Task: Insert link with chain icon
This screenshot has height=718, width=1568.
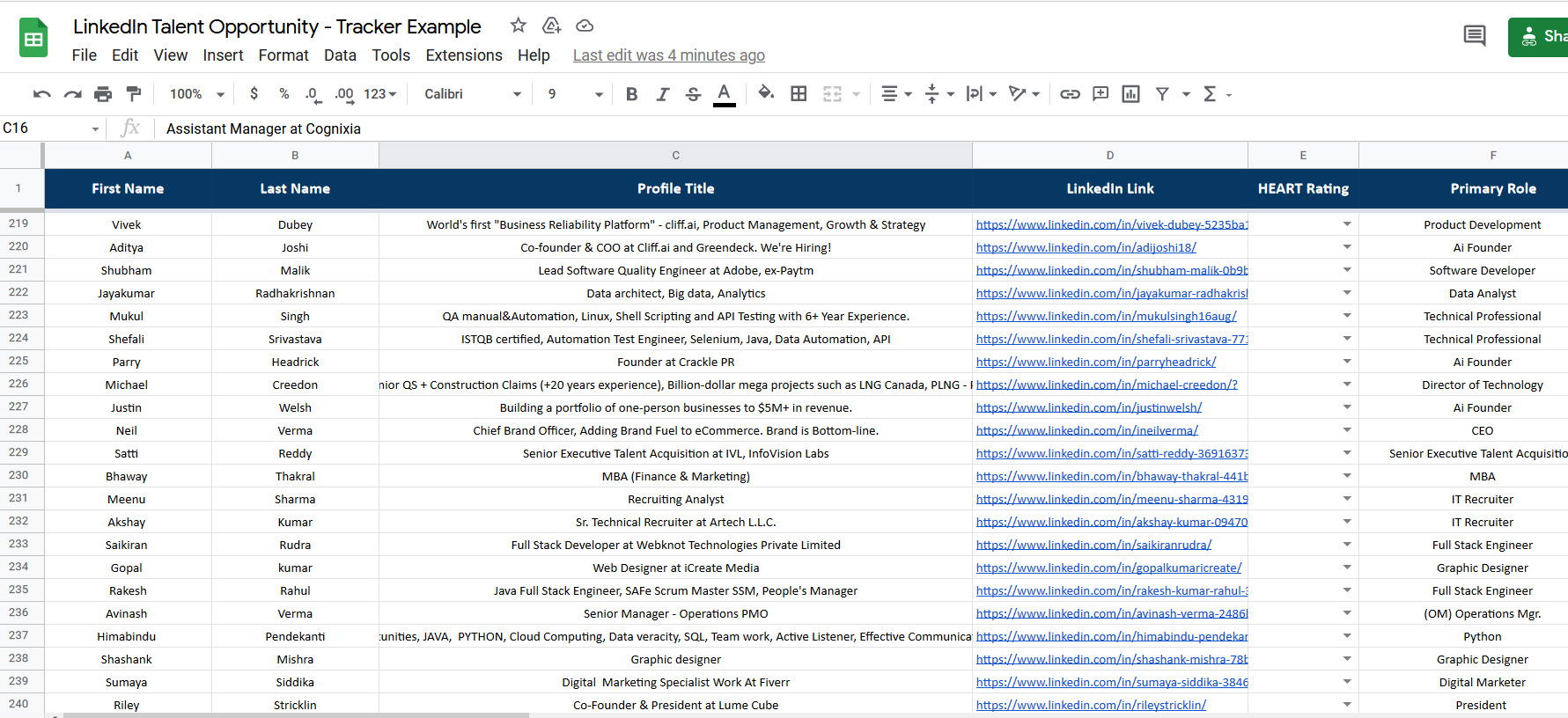Action: click(1070, 94)
